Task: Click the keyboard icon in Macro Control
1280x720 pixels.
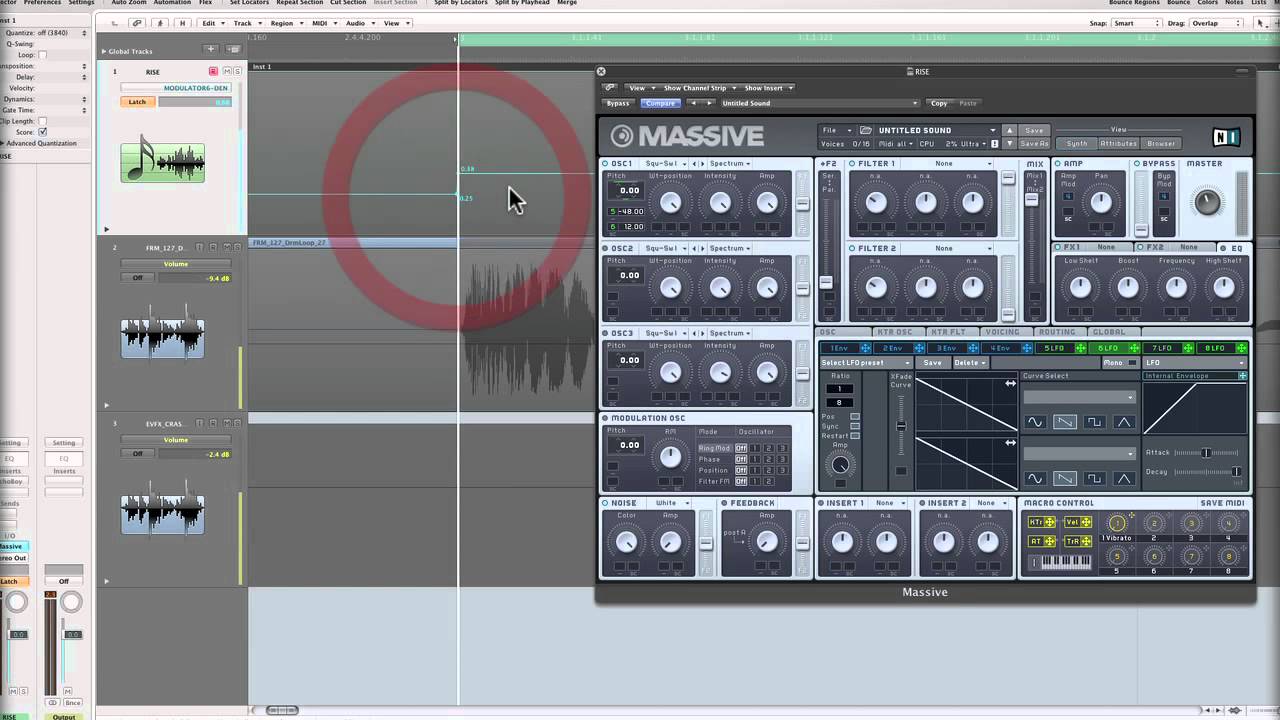Action: (1060, 562)
